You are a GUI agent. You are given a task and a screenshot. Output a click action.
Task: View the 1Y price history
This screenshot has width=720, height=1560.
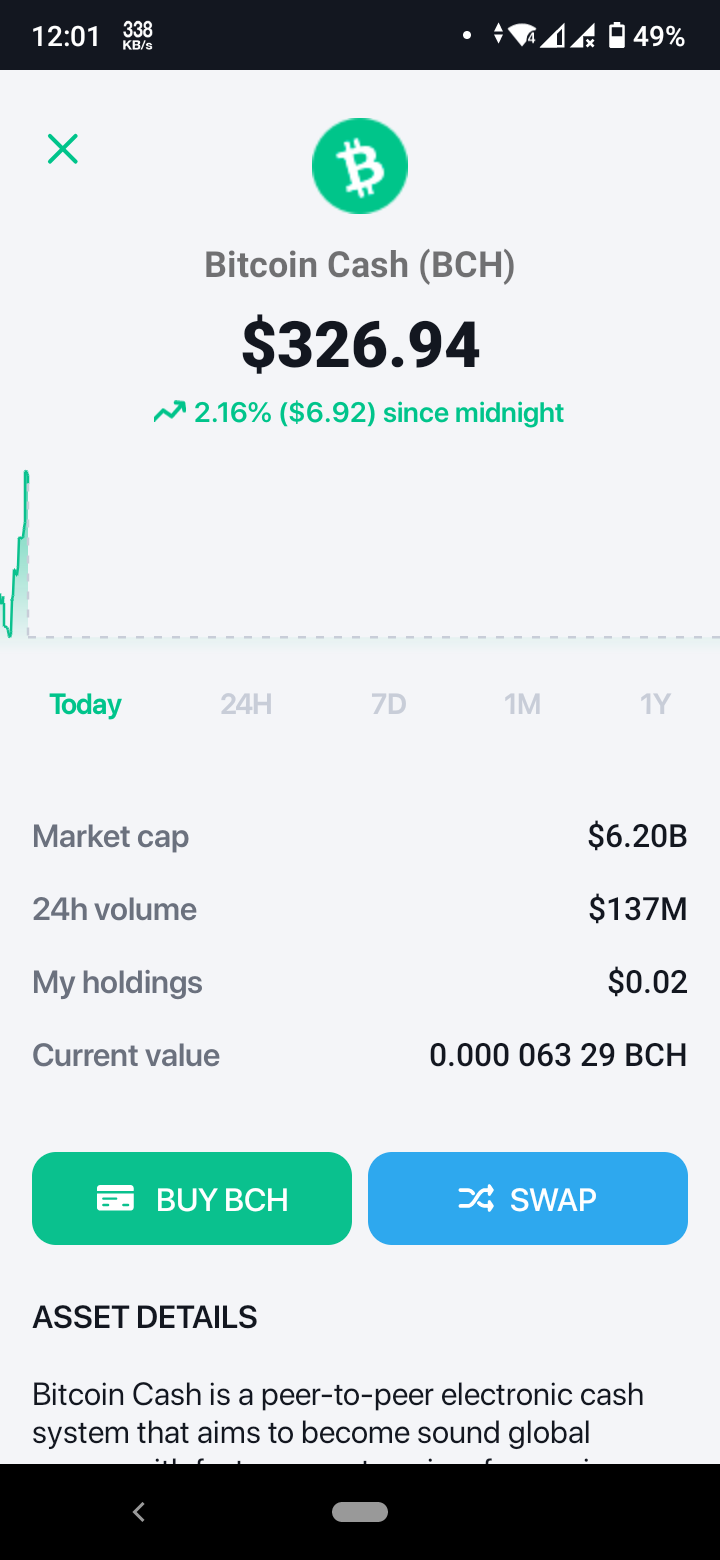click(655, 704)
